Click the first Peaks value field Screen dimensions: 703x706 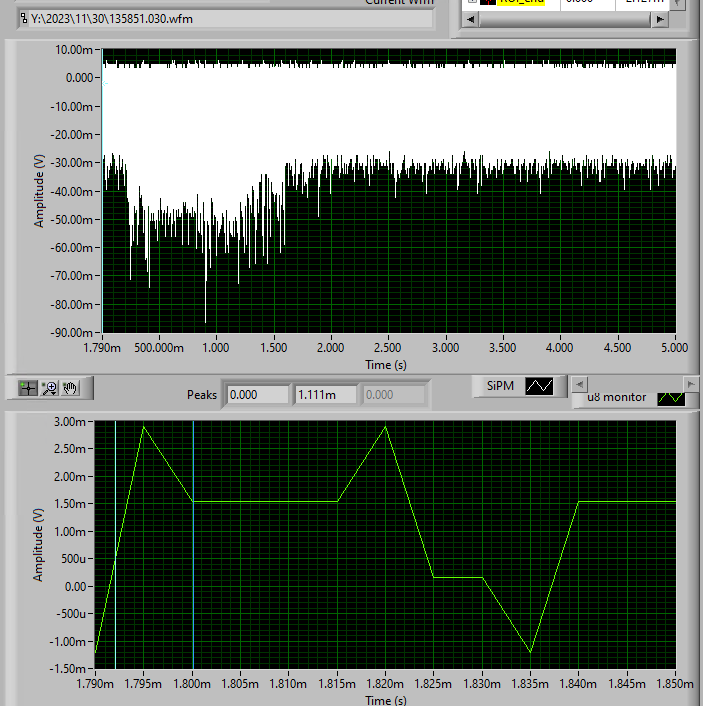[258, 395]
